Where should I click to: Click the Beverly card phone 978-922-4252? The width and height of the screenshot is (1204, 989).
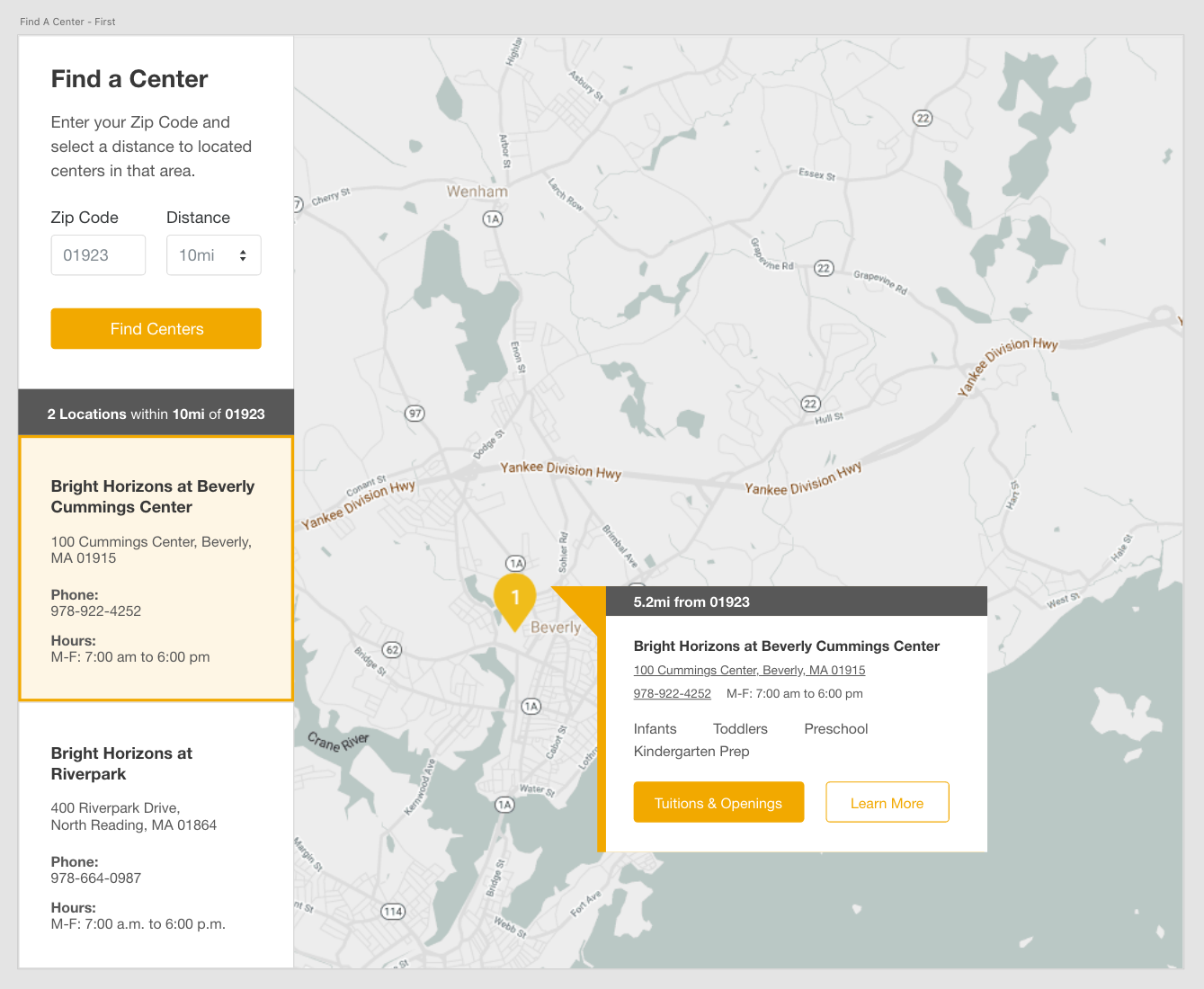coord(96,610)
